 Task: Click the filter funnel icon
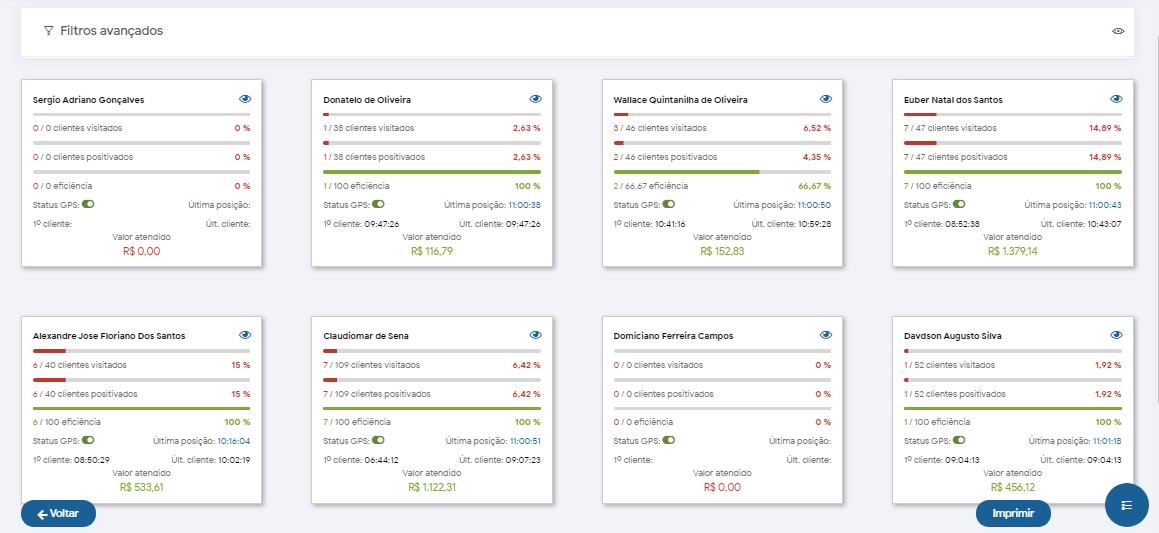pyautogui.click(x=48, y=31)
